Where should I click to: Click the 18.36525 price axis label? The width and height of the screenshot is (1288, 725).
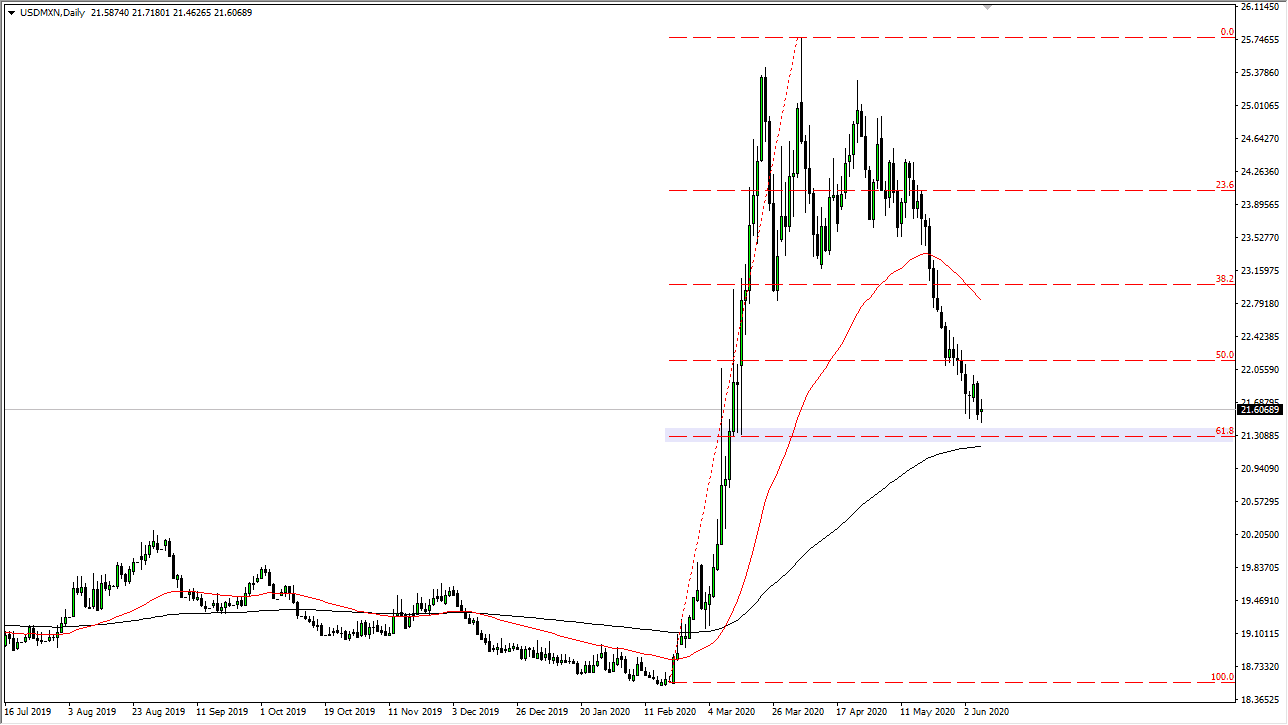coord(1259,700)
